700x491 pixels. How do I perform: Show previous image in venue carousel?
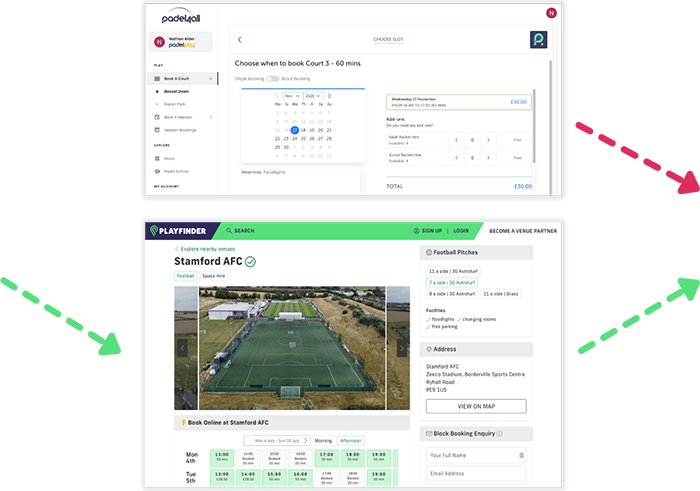tap(182, 348)
